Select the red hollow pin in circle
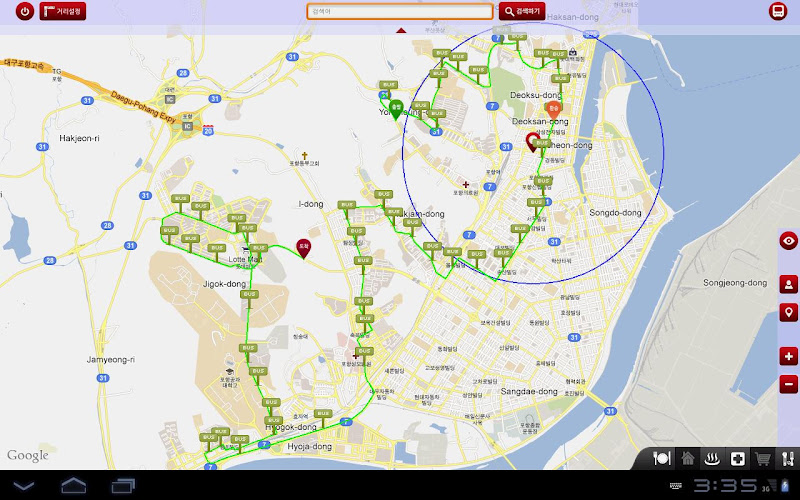 [x=532, y=141]
